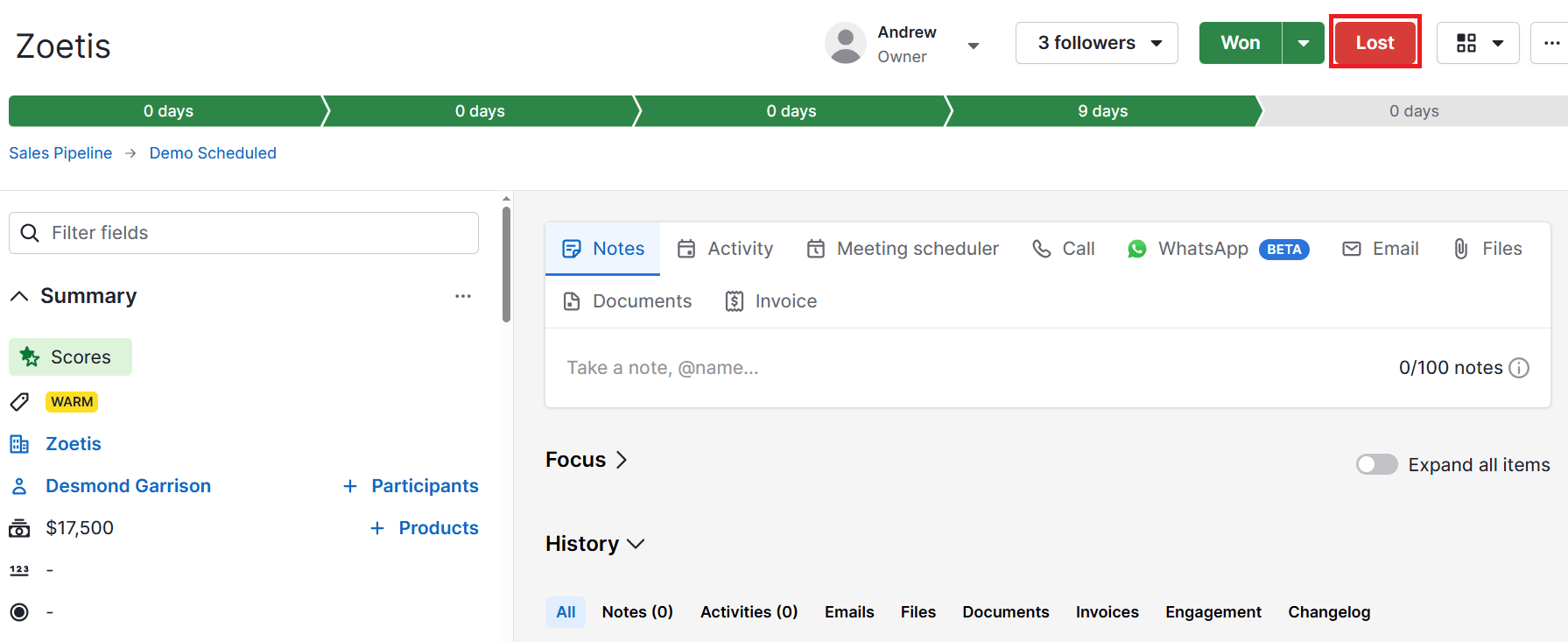The width and height of the screenshot is (1568, 642).
Task: Collapse the Summary section chevron
Action: [19, 296]
